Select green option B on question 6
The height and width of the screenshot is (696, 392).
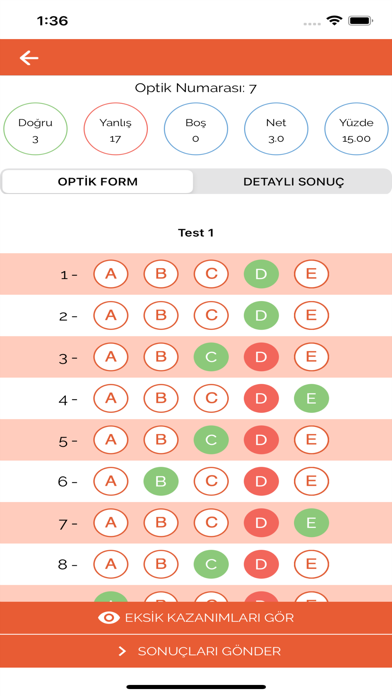pos(161,481)
